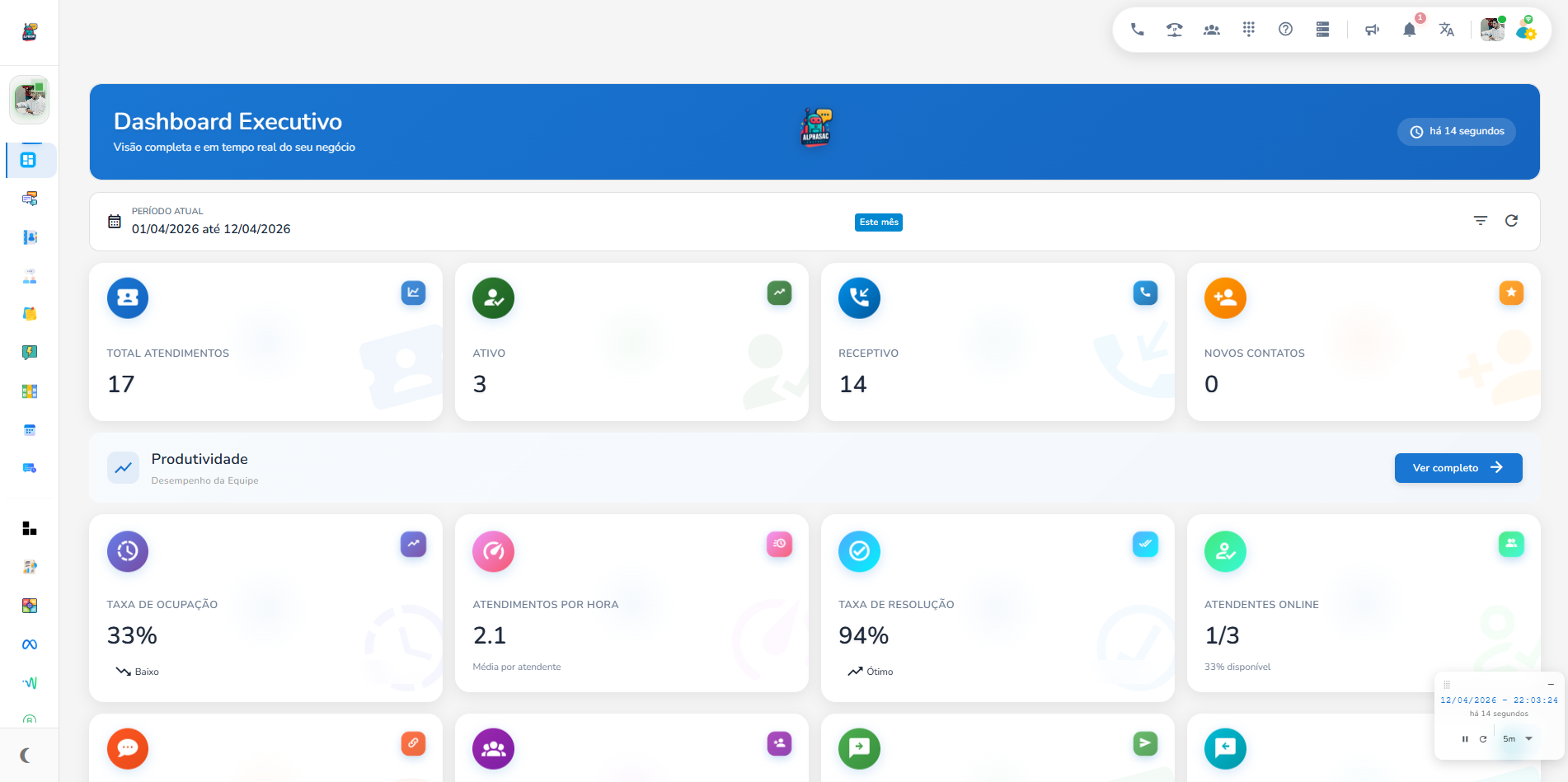Open the notifications bell
Viewport: 1568px width, 782px height.
click(1409, 30)
